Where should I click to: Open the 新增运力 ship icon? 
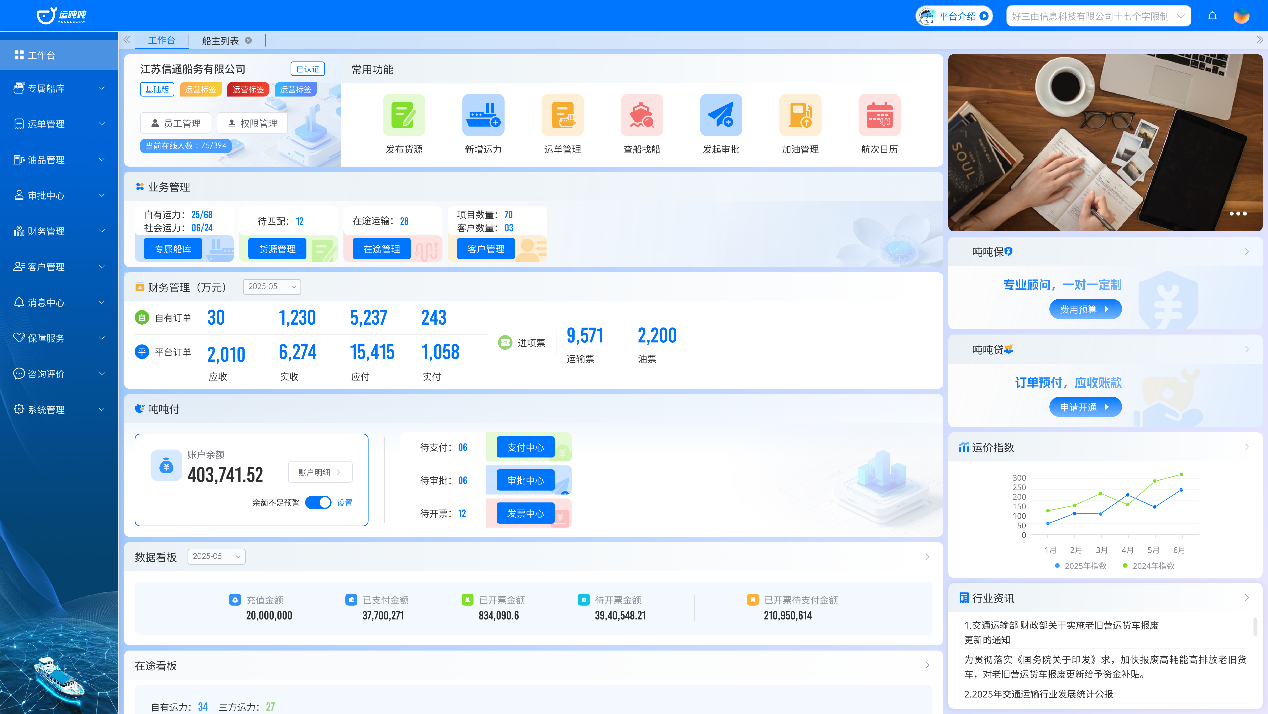point(483,115)
